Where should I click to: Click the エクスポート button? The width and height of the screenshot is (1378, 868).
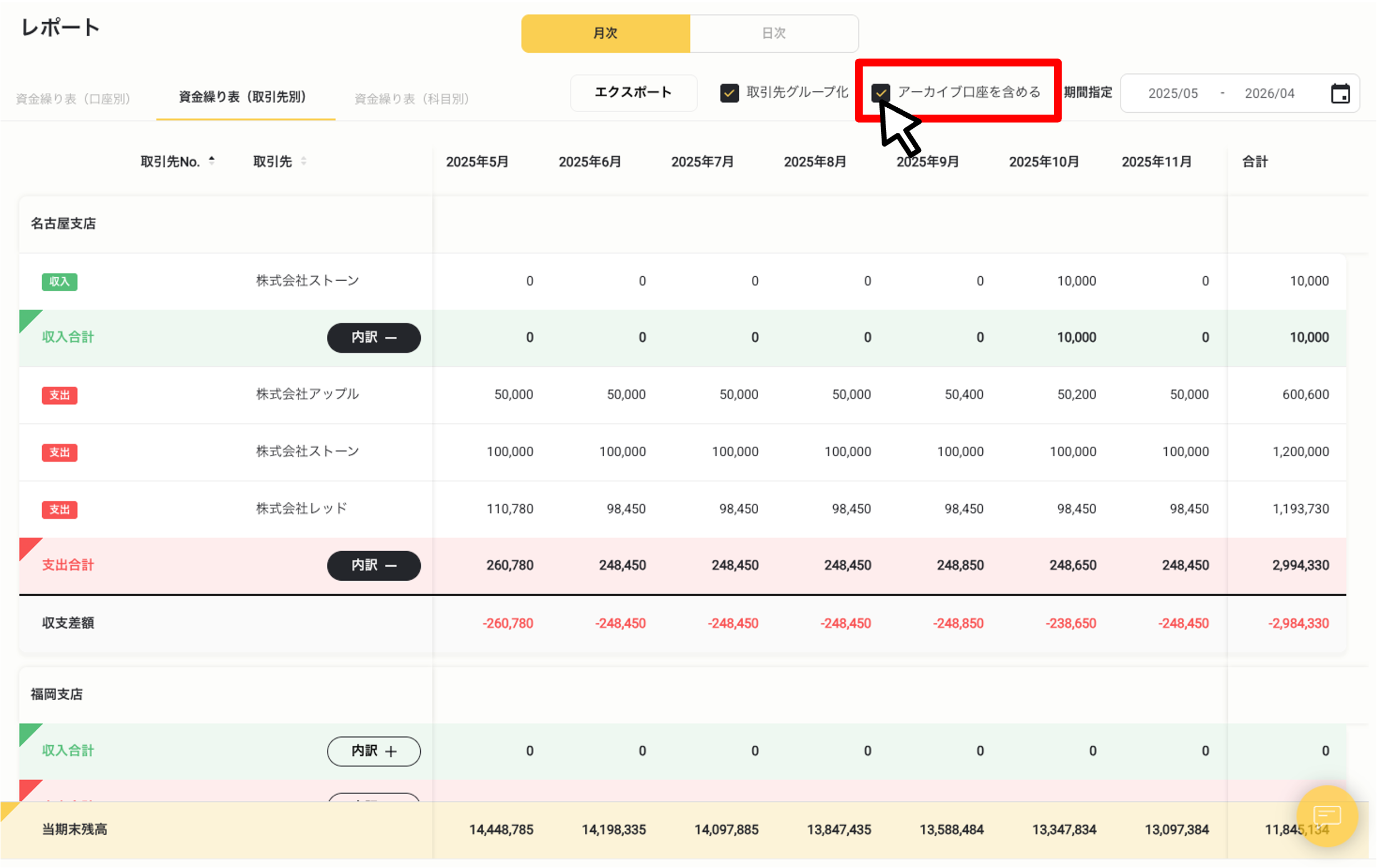[x=633, y=93]
